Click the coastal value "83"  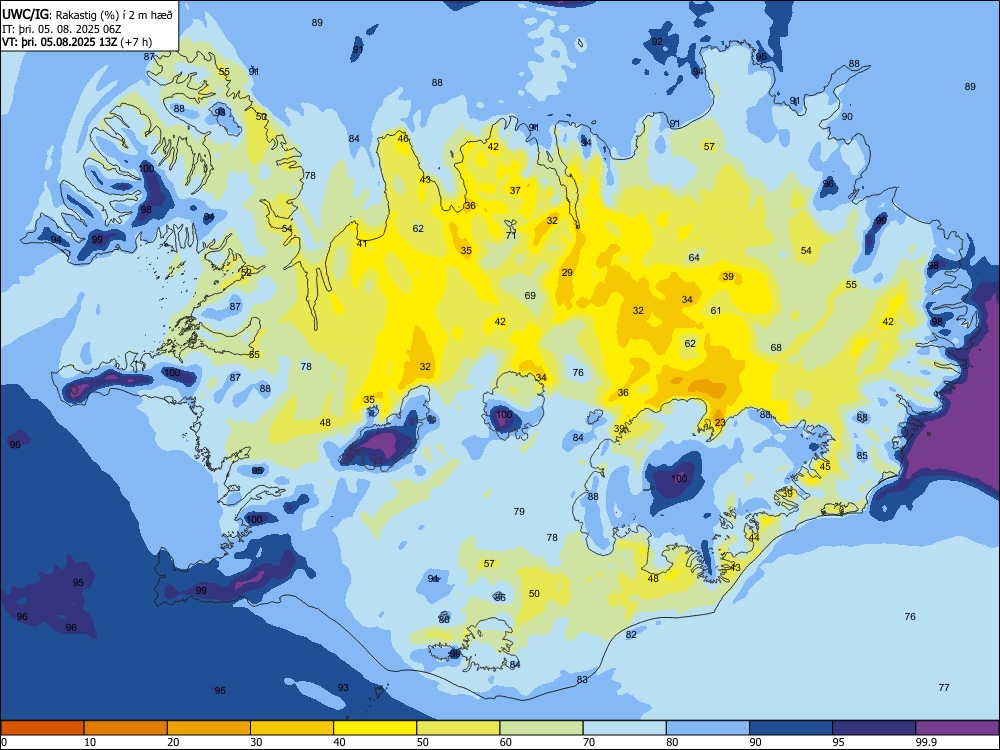tap(582, 680)
